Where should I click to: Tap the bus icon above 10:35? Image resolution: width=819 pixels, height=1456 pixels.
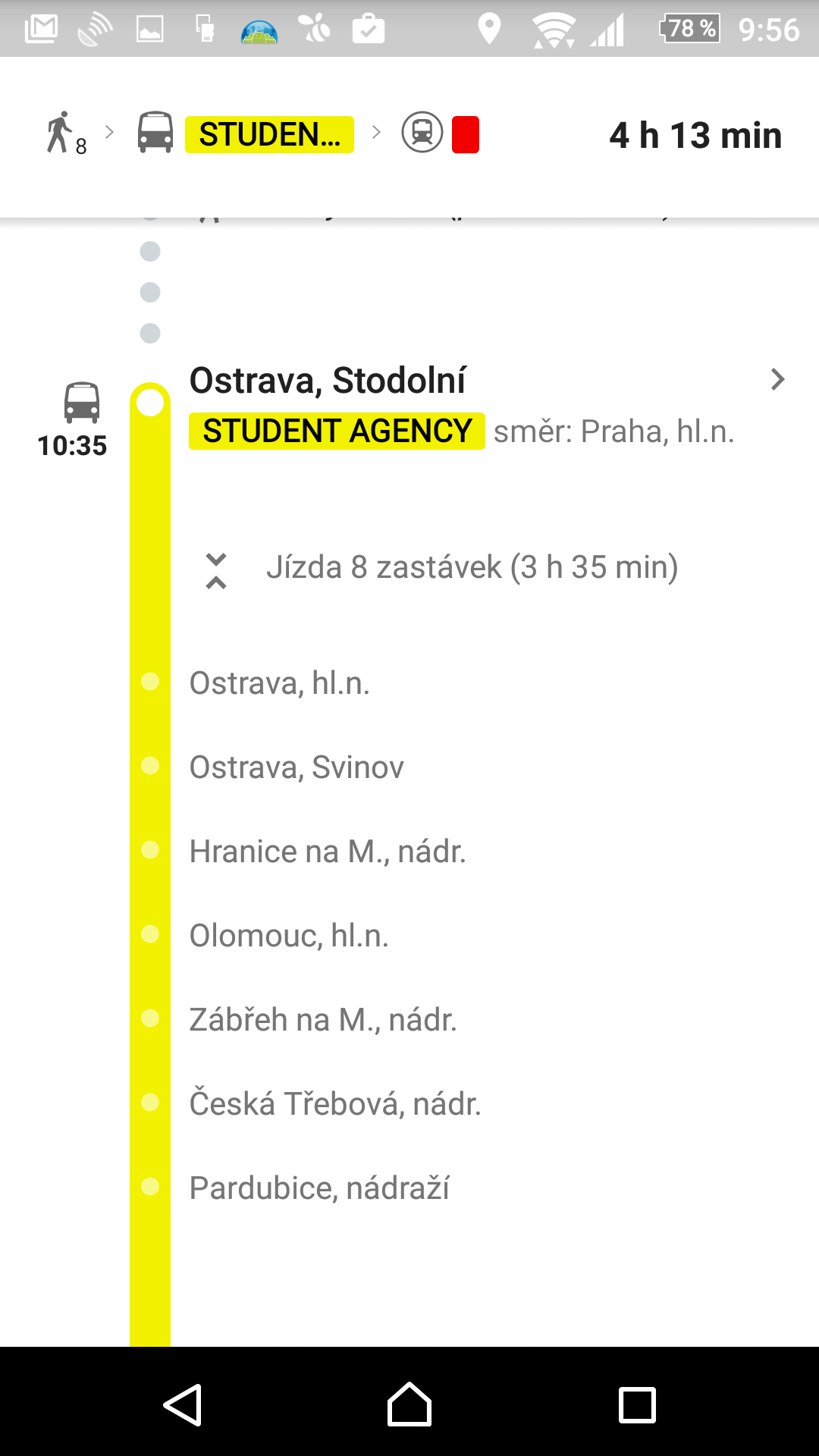click(x=81, y=402)
